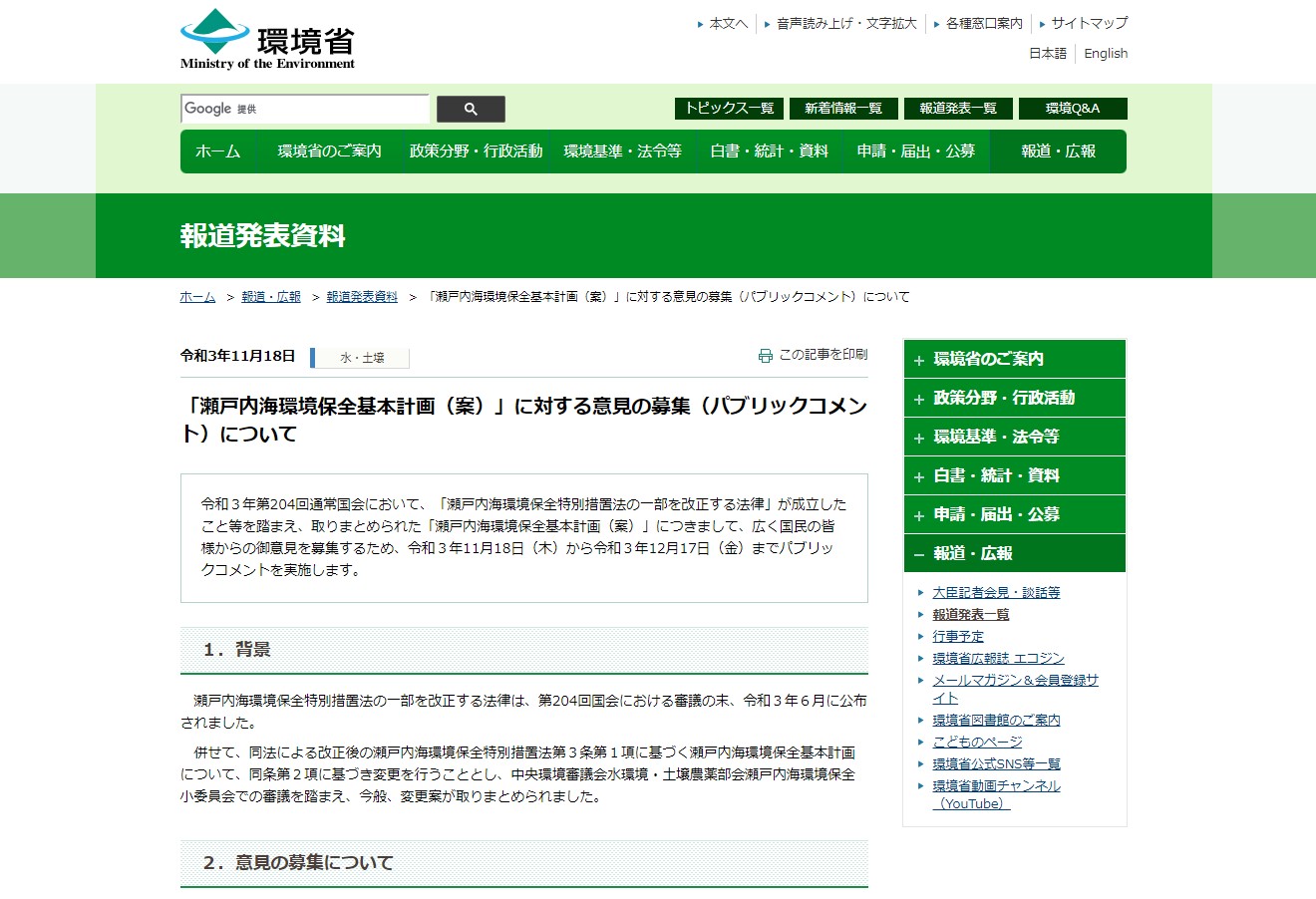Click the 環境Q&A button
The height and width of the screenshot is (899, 1316).
point(1073,109)
